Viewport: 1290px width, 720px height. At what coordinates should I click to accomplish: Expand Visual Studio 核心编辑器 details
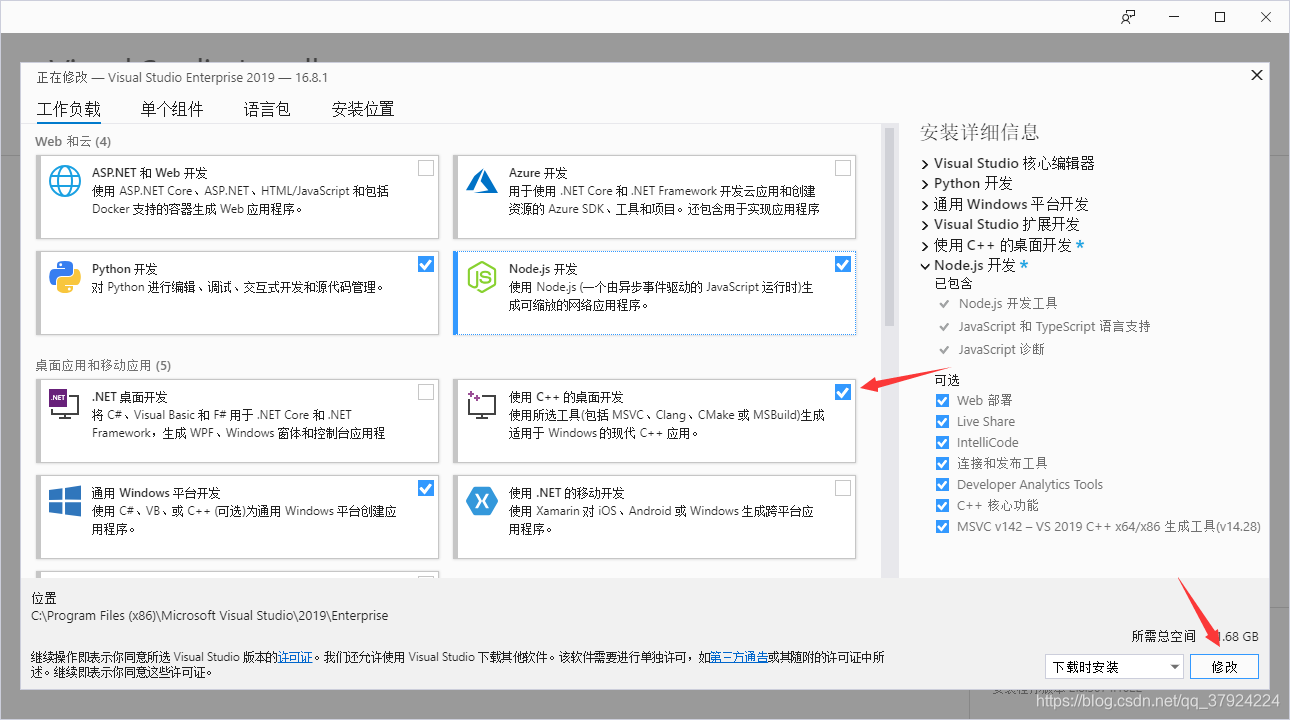pos(925,163)
